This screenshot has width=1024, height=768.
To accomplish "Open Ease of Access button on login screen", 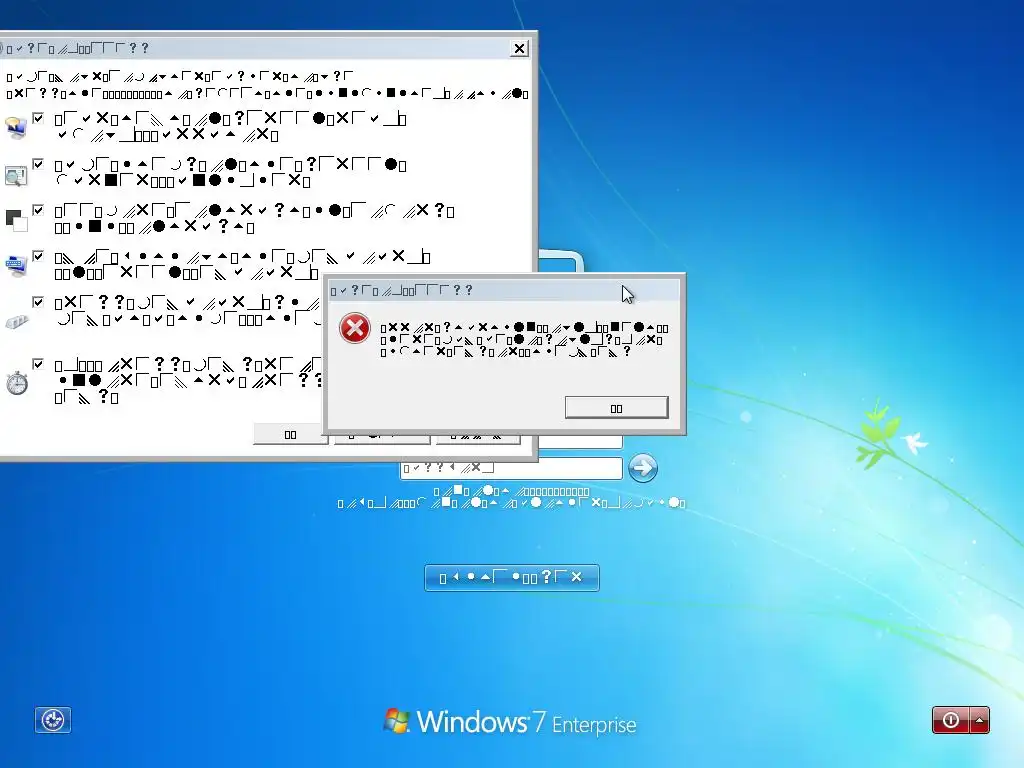I will pos(53,720).
